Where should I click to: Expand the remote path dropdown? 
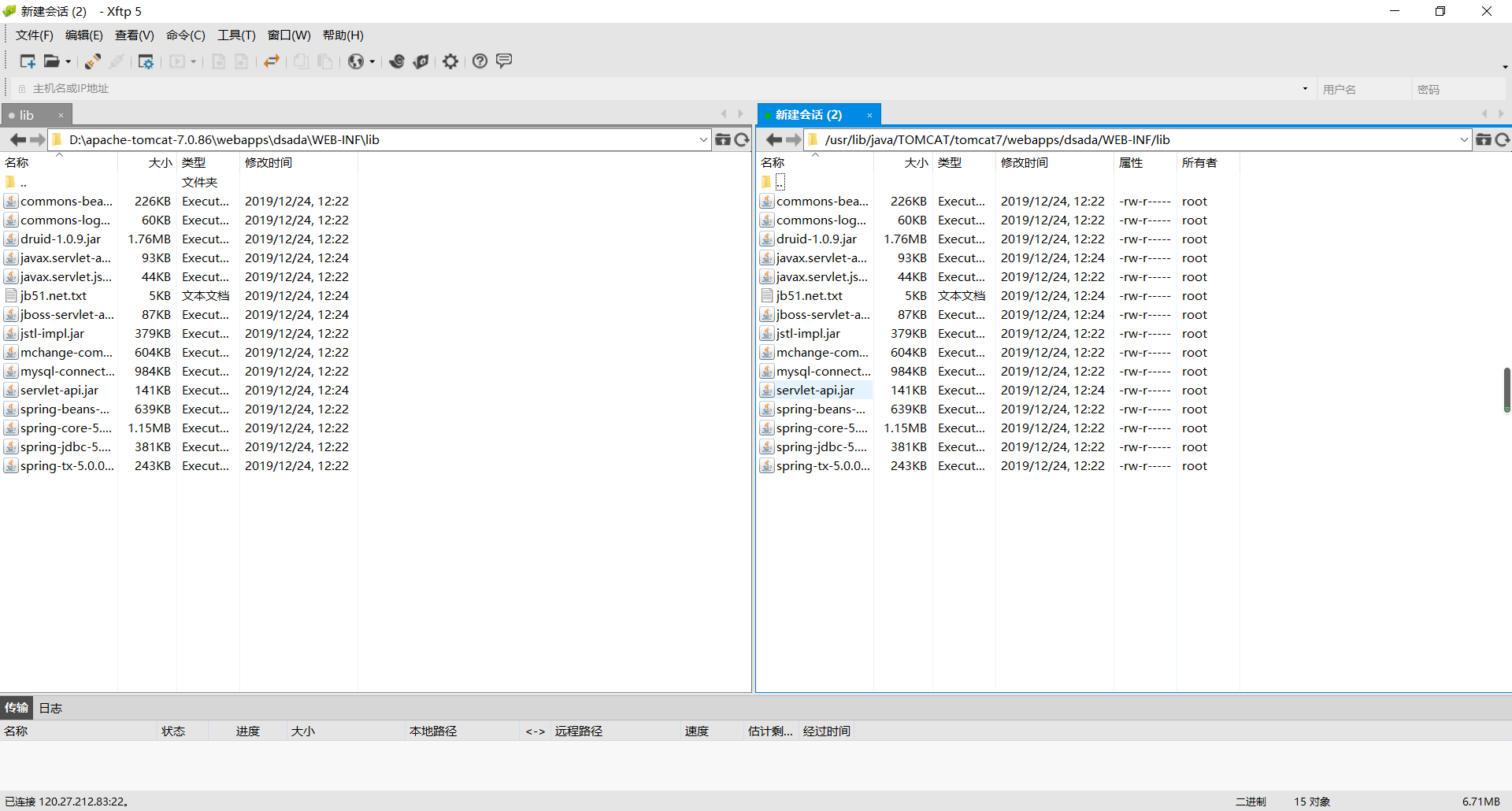(1464, 139)
